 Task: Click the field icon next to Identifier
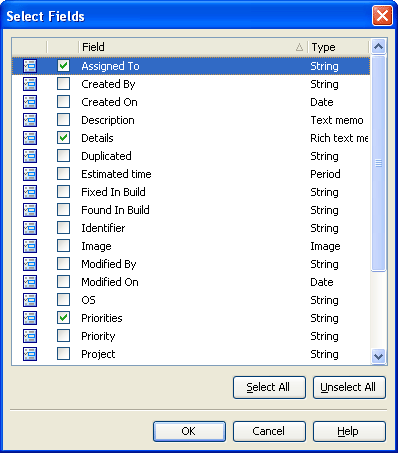tap(30, 228)
